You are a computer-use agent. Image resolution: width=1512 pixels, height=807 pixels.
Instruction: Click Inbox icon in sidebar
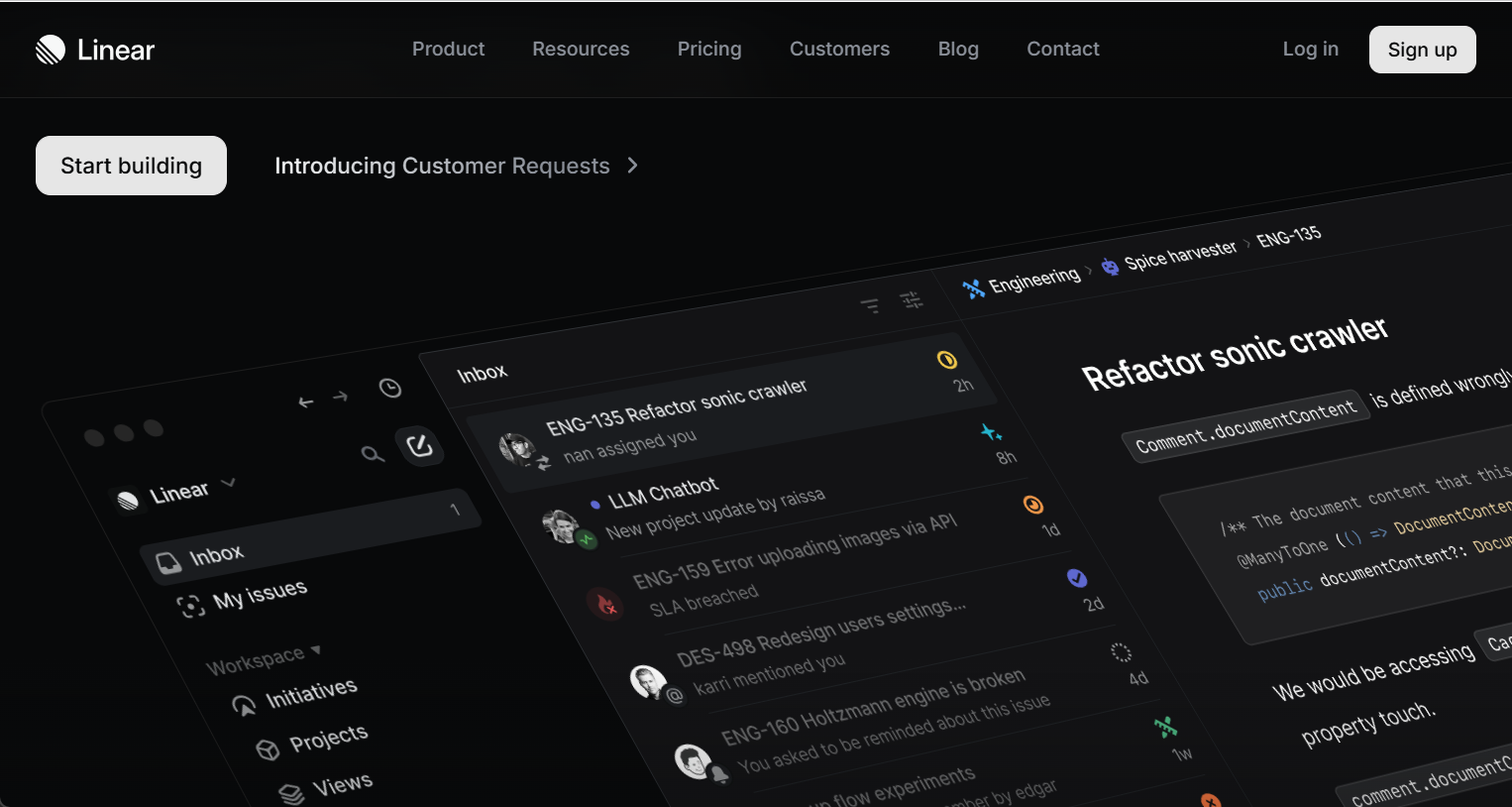point(168,564)
